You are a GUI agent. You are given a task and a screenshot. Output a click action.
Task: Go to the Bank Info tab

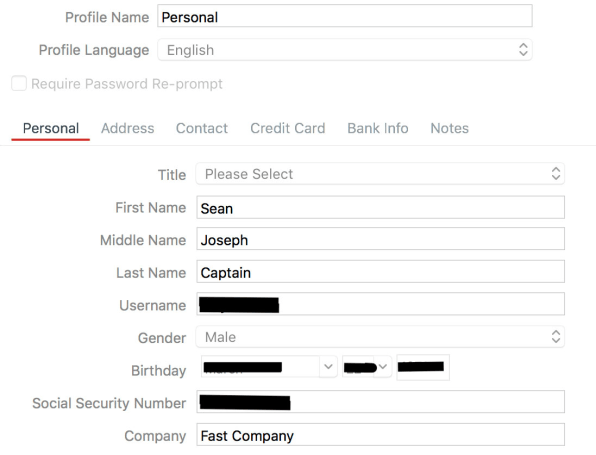tap(378, 128)
